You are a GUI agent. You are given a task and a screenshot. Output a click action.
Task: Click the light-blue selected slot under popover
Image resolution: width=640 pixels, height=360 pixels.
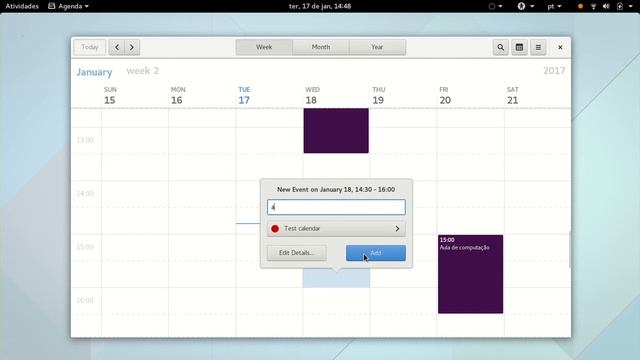tap(336, 278)
